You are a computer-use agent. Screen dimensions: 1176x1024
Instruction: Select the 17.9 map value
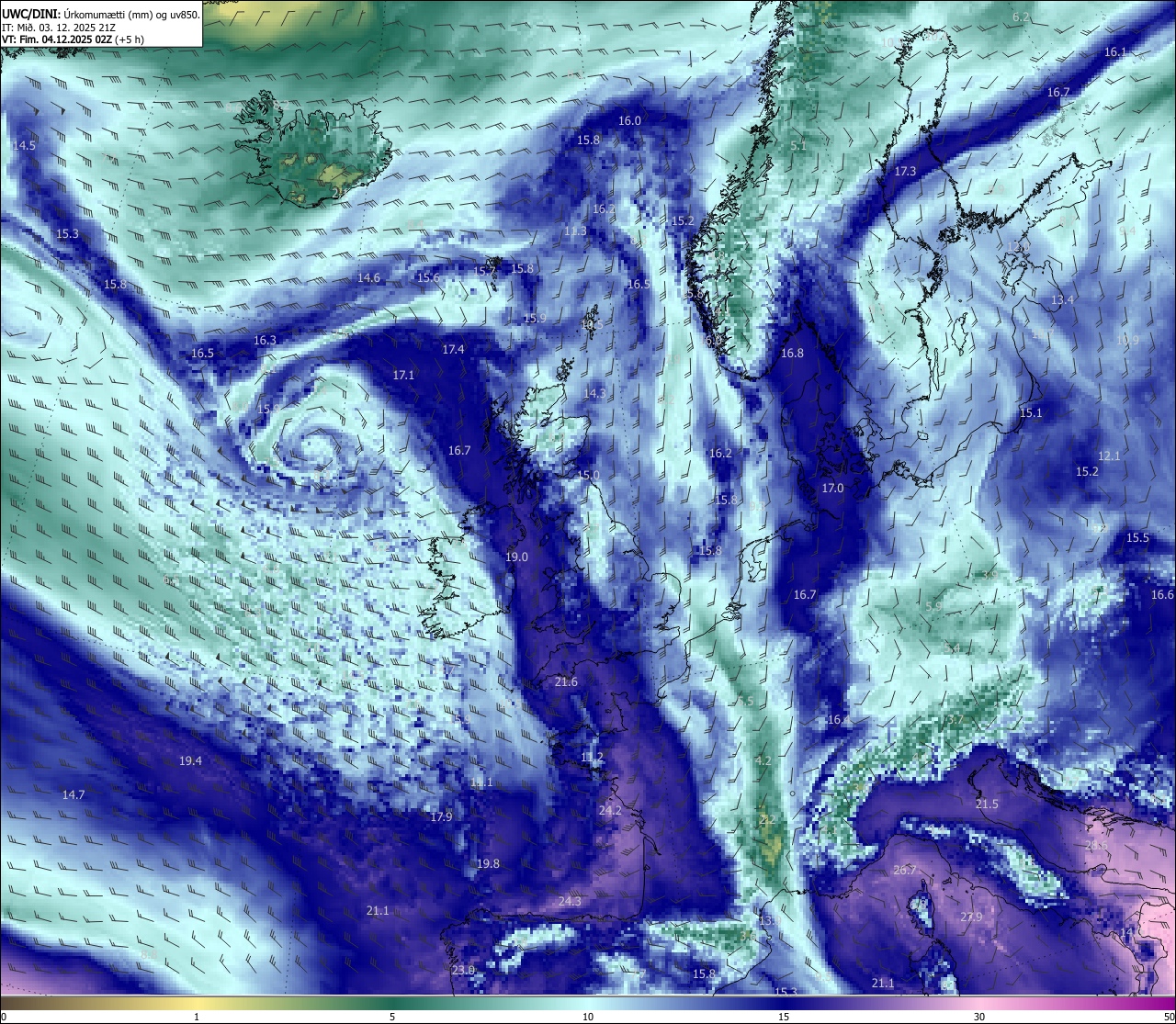441,816
